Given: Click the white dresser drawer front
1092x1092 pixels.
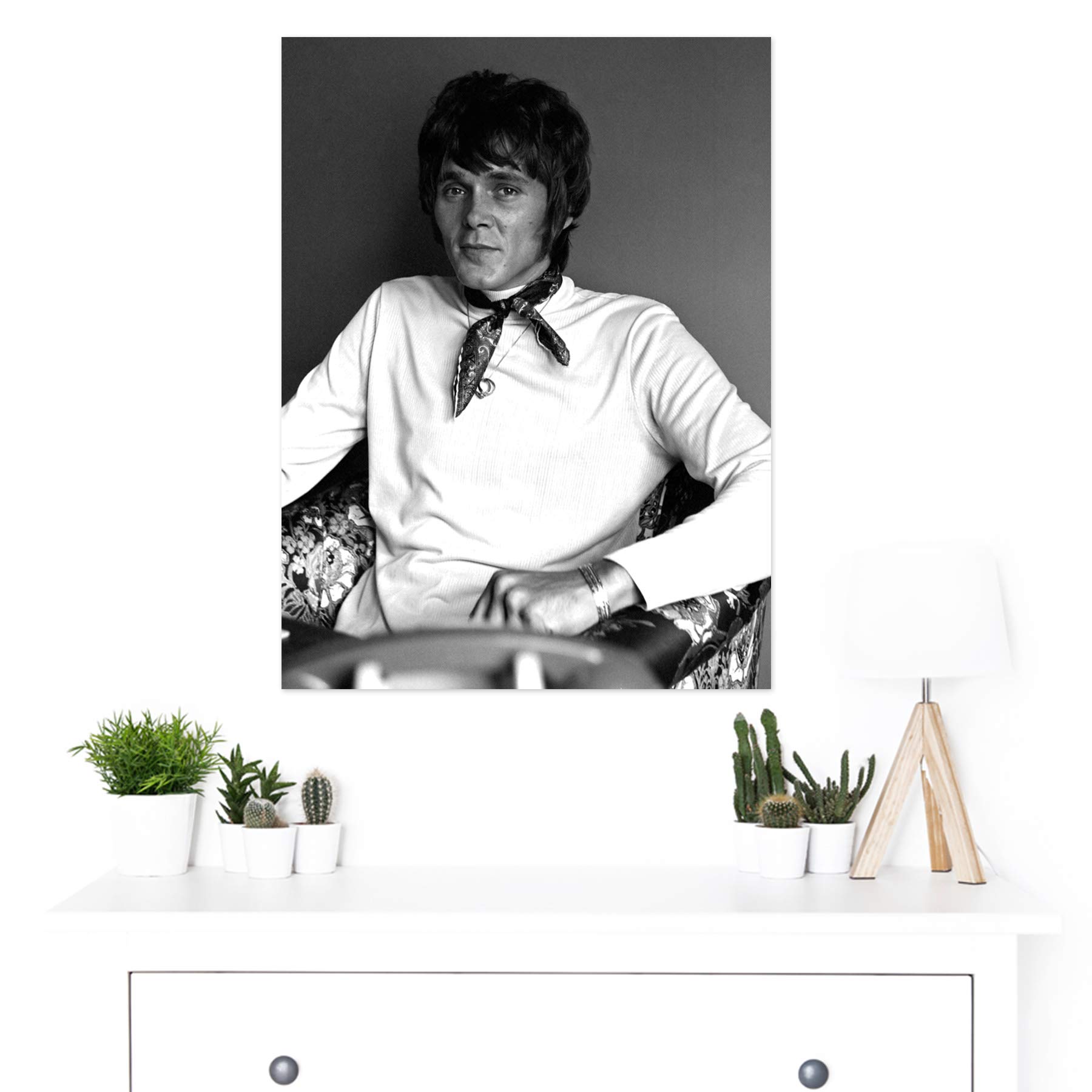Looking at the screenshot, I should 551,1032.
